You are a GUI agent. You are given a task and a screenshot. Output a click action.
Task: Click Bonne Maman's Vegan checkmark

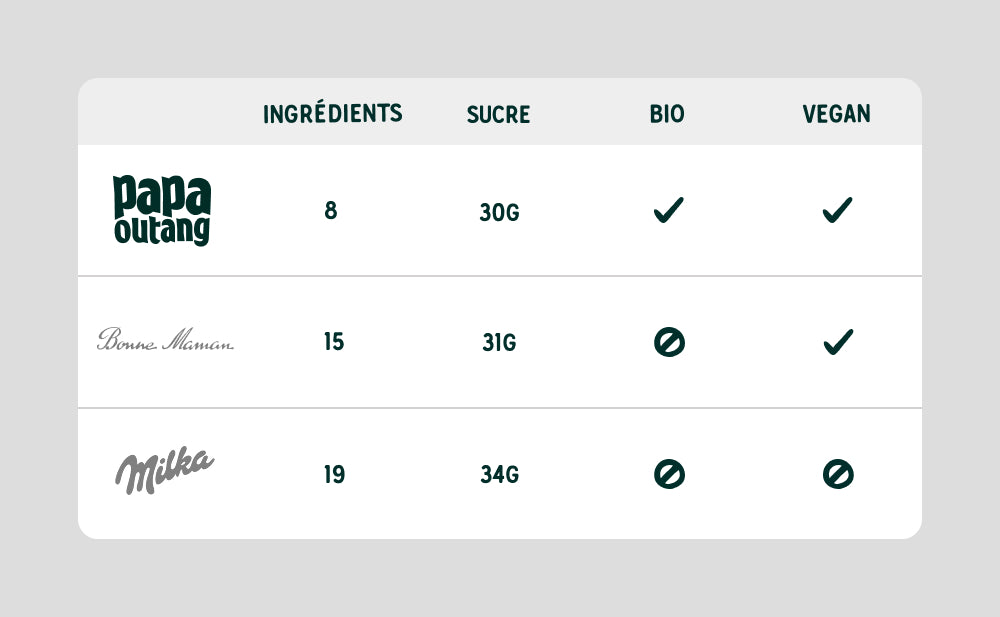[x=838, y=342]
